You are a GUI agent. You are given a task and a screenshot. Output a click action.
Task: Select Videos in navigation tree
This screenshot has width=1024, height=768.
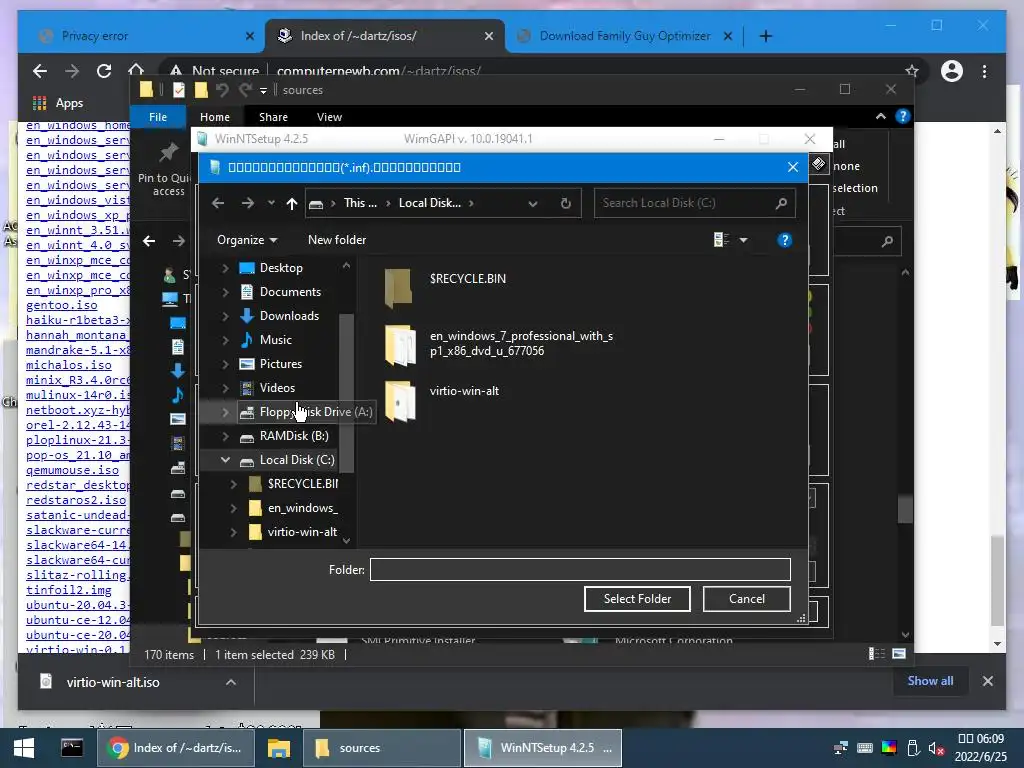[277, 388]
